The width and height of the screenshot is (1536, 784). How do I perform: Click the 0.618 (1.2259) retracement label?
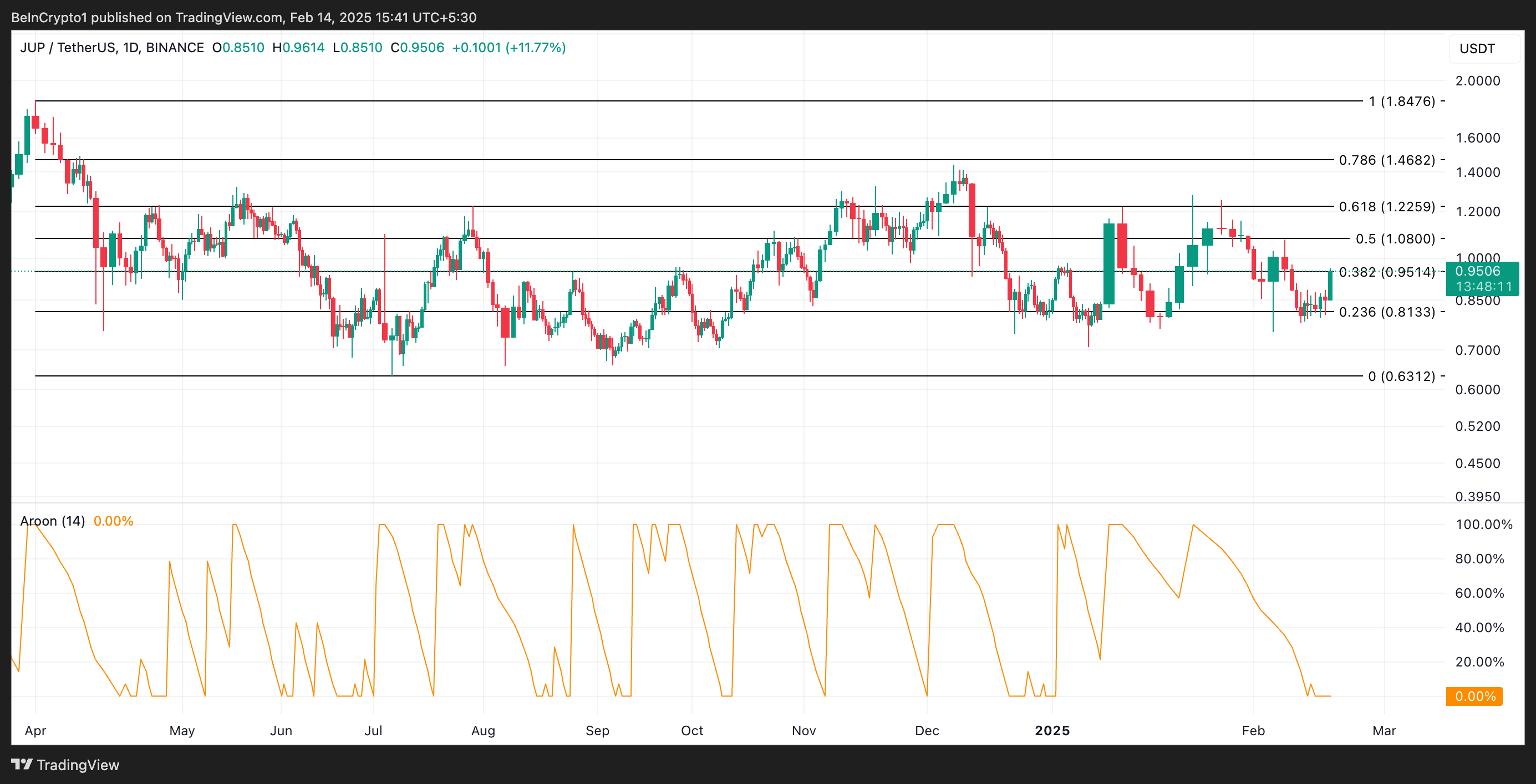pos(1387,206)
